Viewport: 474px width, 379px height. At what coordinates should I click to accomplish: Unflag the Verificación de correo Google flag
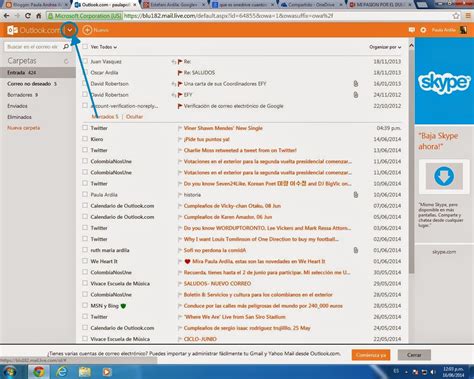click(180, 106)
